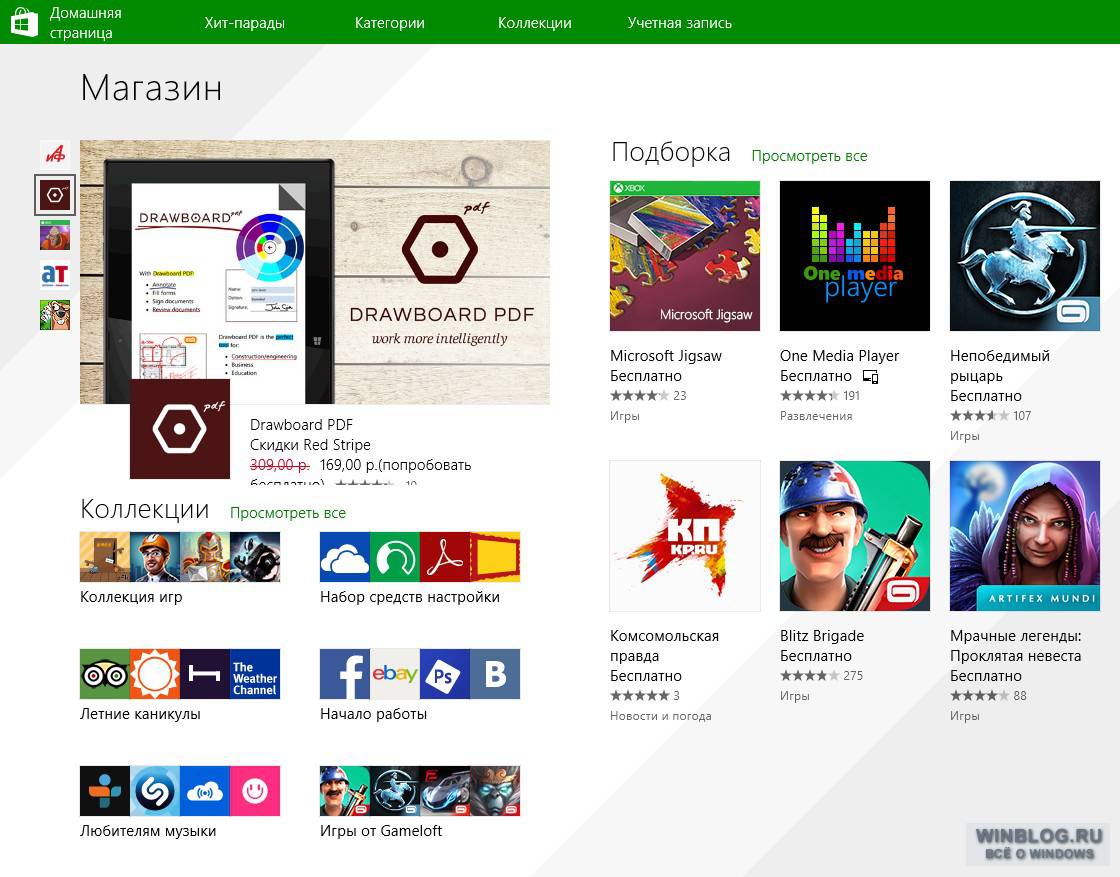Open the Непобедимый рыцарь knight icon

[1024, 256]
